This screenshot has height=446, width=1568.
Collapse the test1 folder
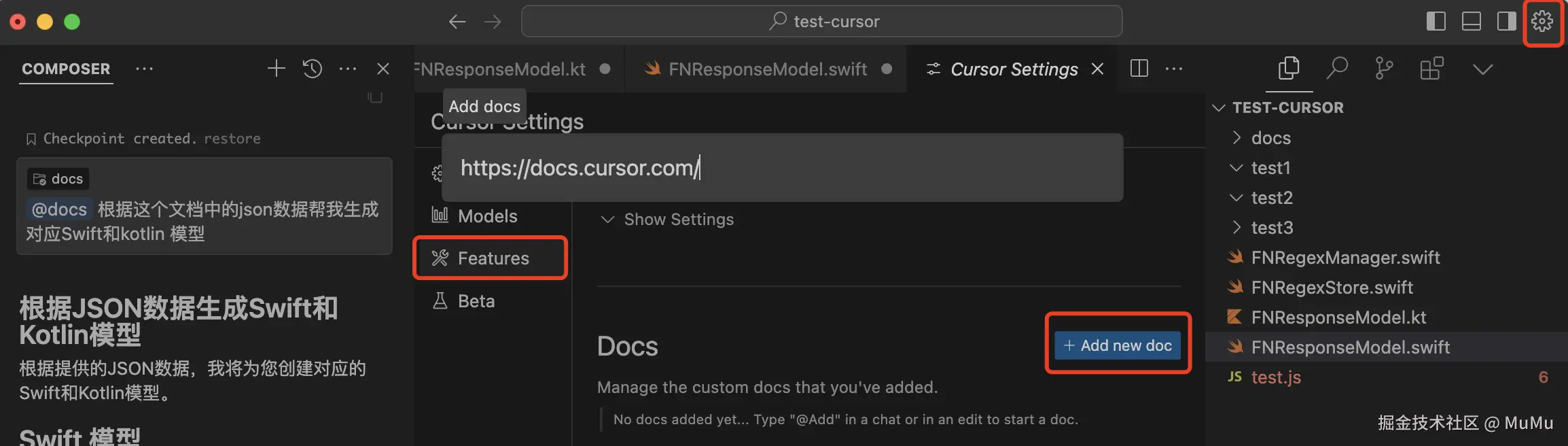pos(1270,168)
